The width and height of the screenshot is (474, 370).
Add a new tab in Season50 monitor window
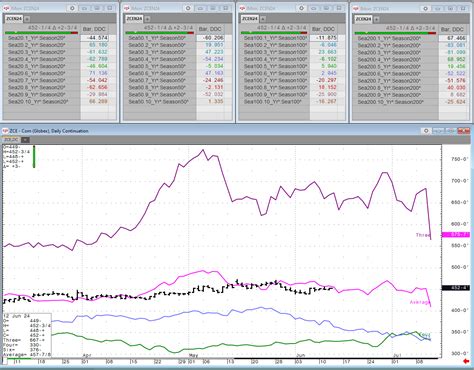pos(147,19)
